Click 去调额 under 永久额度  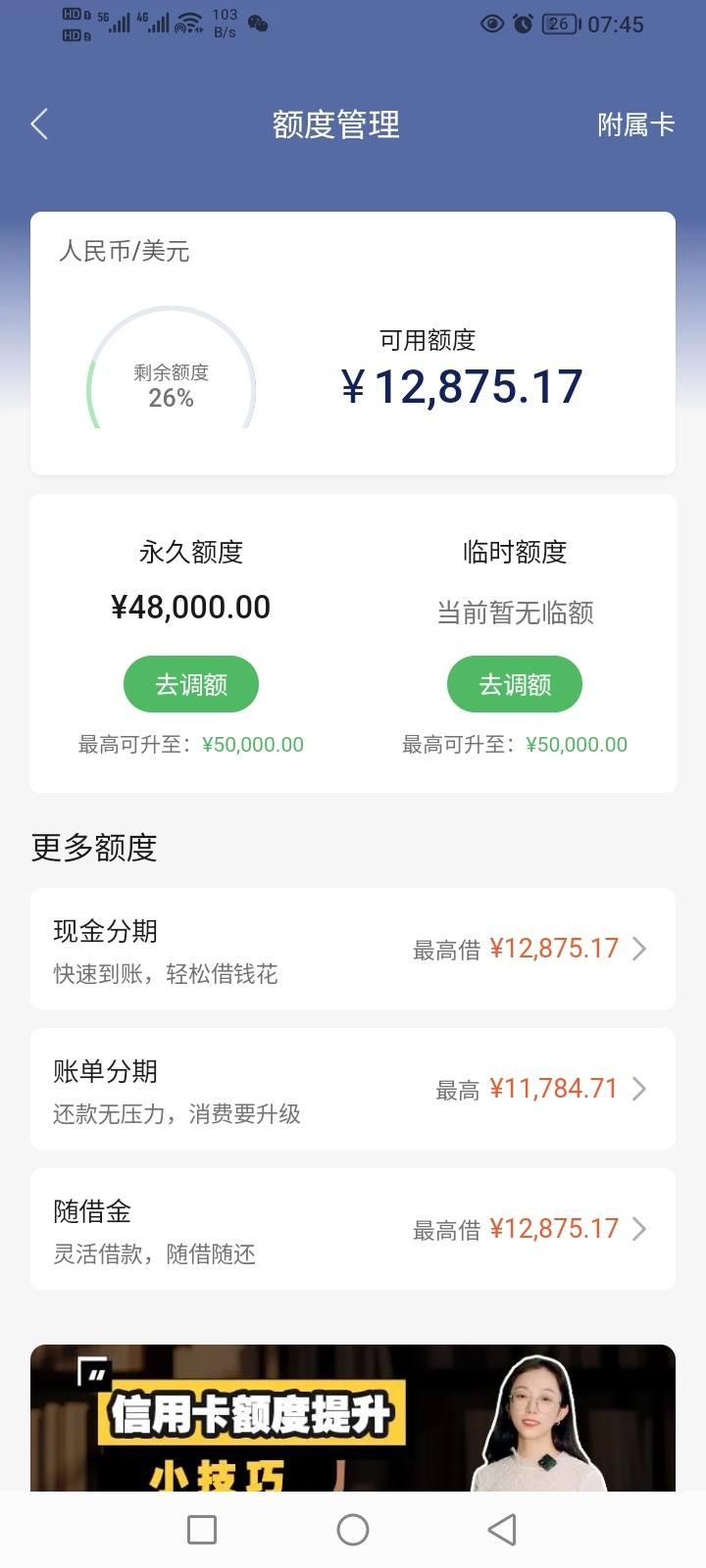pyautogui.click(x=191, y=684)
